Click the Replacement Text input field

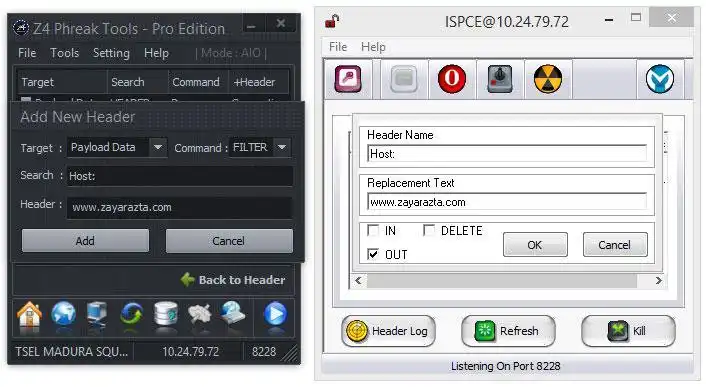click(x=507, y=202)
